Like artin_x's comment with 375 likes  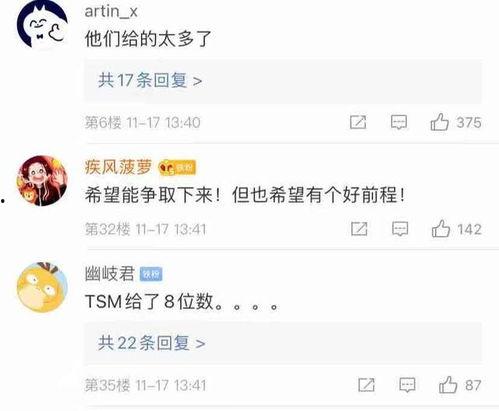pos(439,122)
